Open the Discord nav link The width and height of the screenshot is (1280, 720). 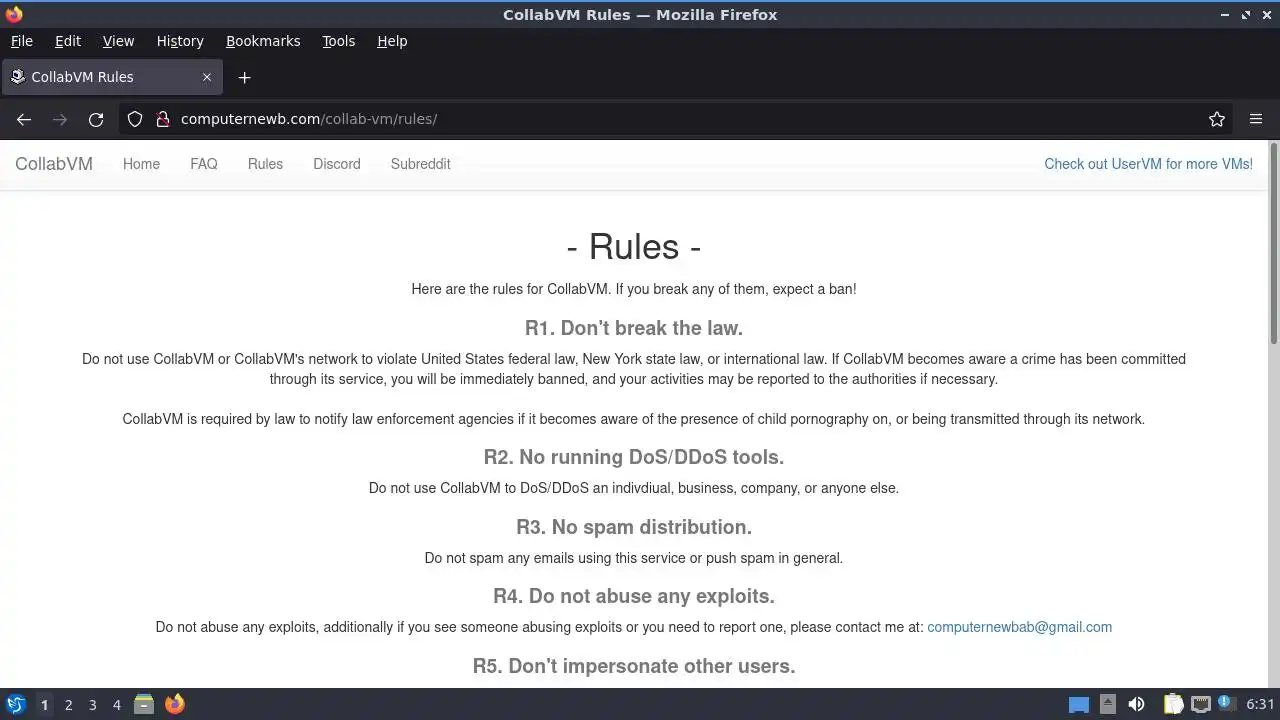tap(337, 164)
